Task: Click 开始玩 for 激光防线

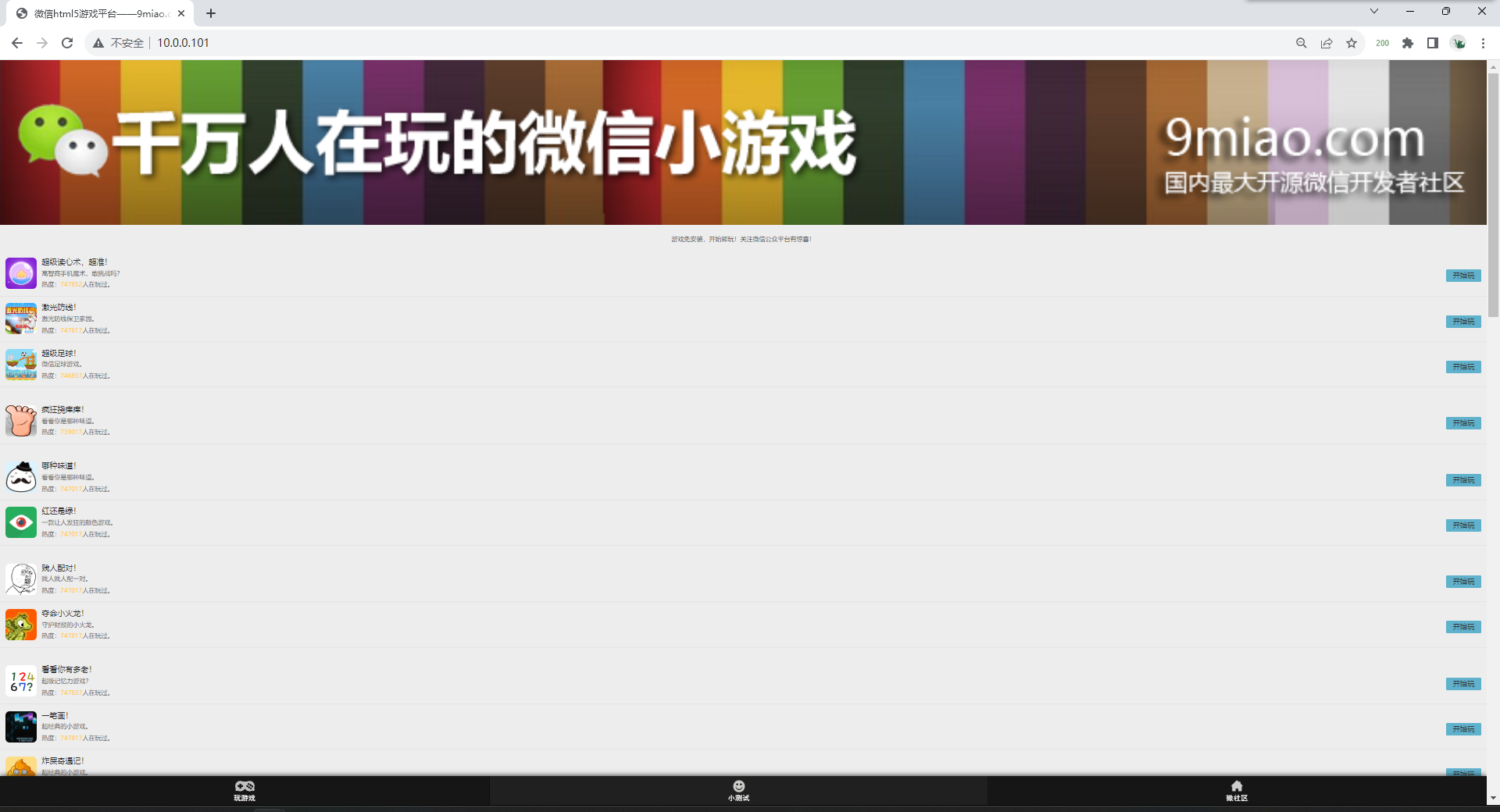Action: (x=1463, y=322)
